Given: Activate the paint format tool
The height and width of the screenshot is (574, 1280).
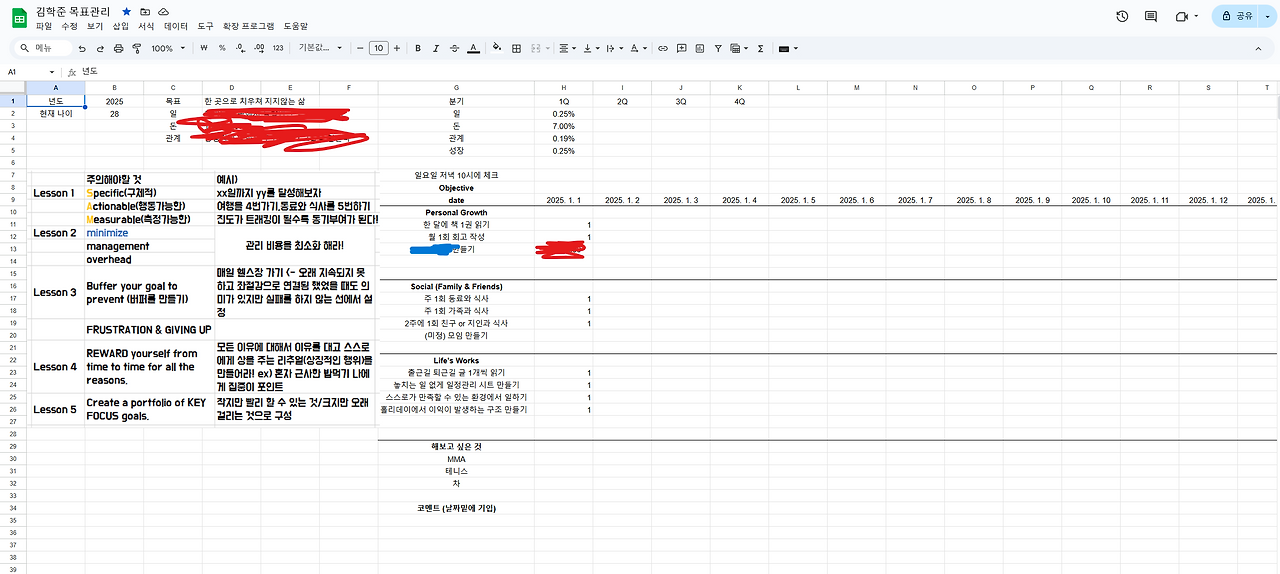Looking at the screenshot, I should (x=137, y=48).
